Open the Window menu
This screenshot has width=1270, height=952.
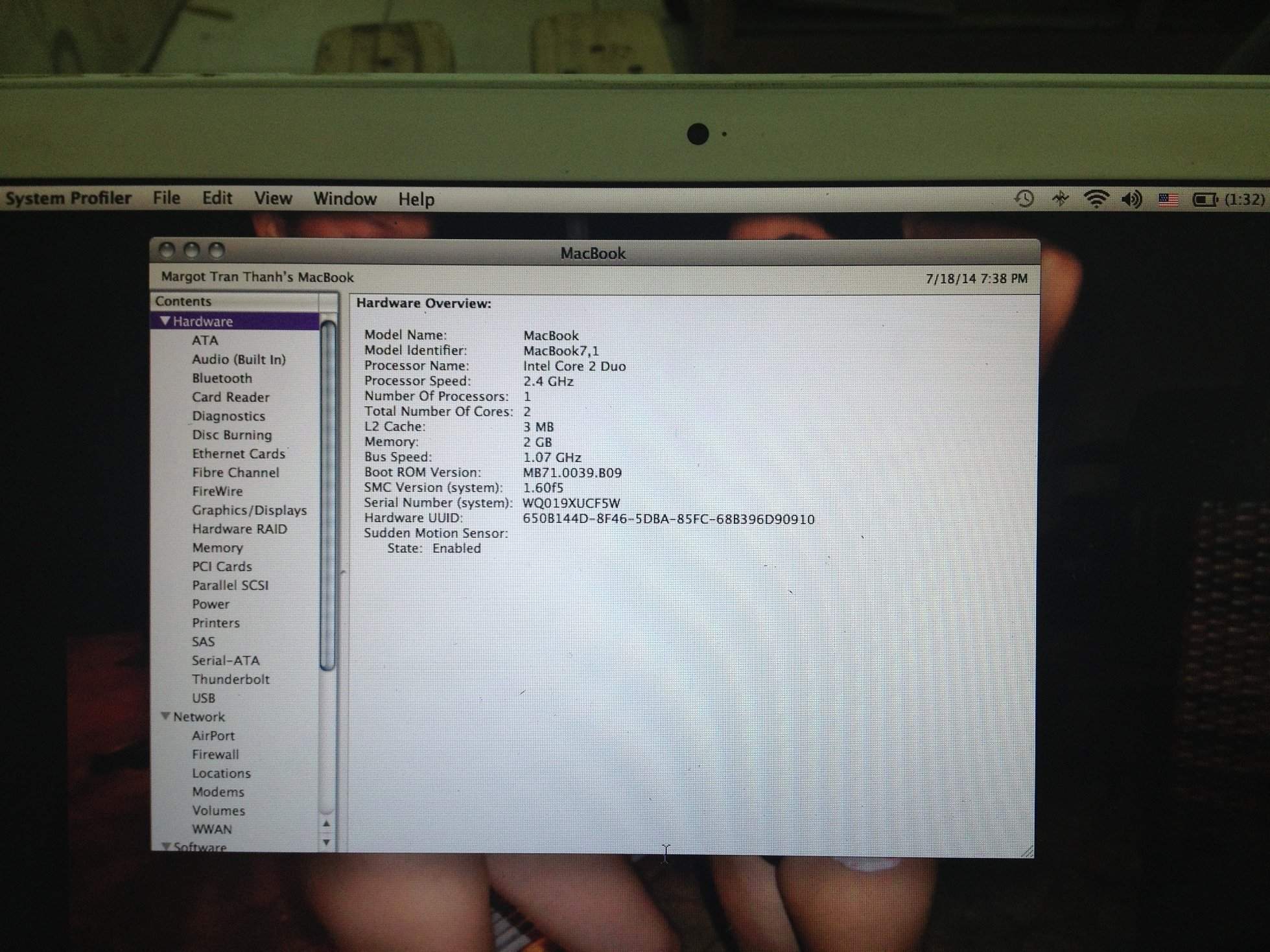point(345,199)
